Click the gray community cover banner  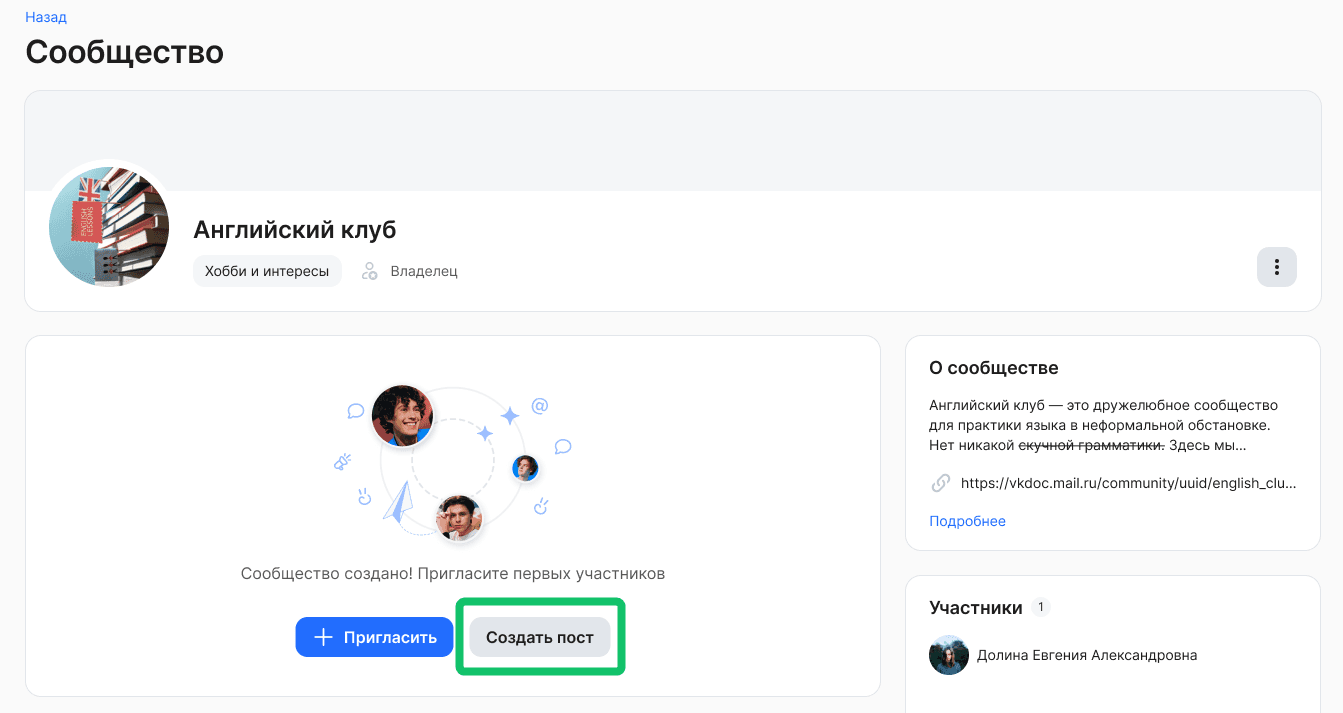tap(672, 140)
